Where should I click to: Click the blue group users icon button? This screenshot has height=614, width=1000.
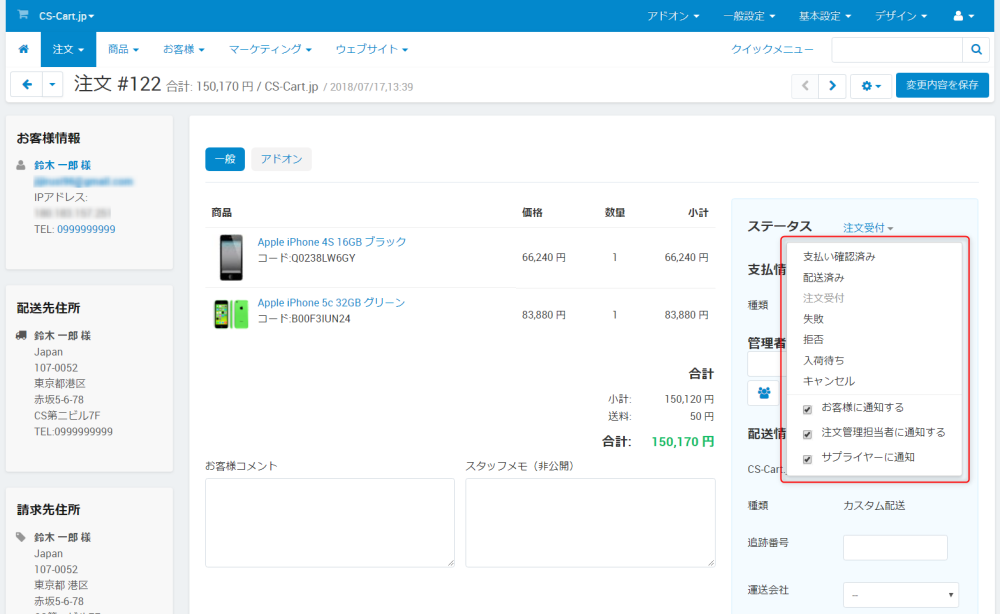coord(764,393)
